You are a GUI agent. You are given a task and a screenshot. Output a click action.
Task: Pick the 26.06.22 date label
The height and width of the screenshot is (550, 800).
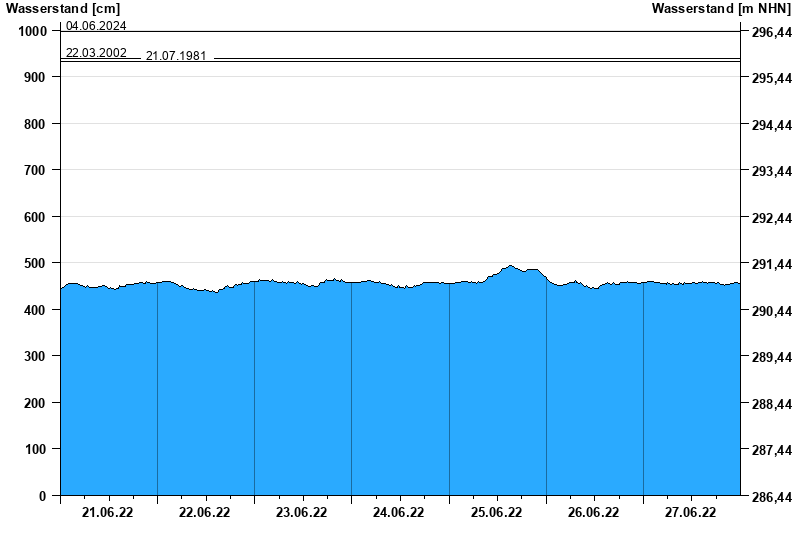click(594, 513)
